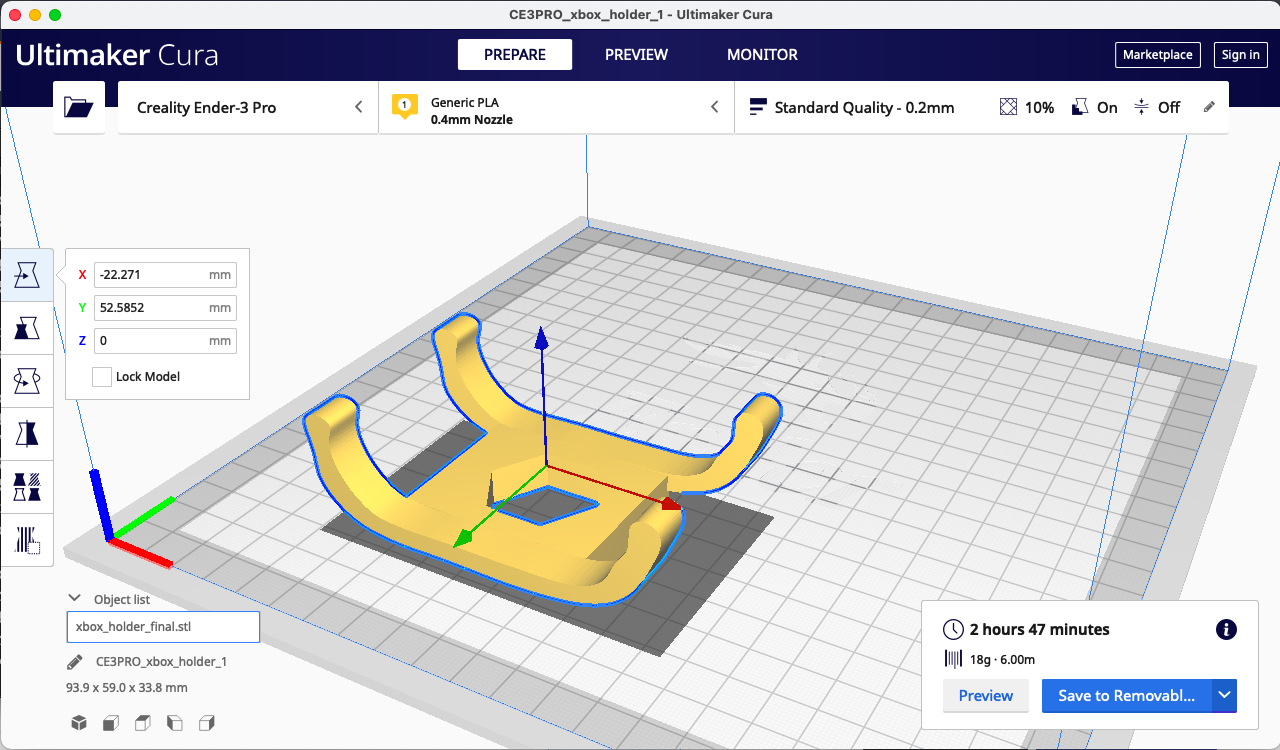This screenshot has height=750, width=1280.
Task: Click the green Y-axis move arrow handle
Action: tap(463, 538)
